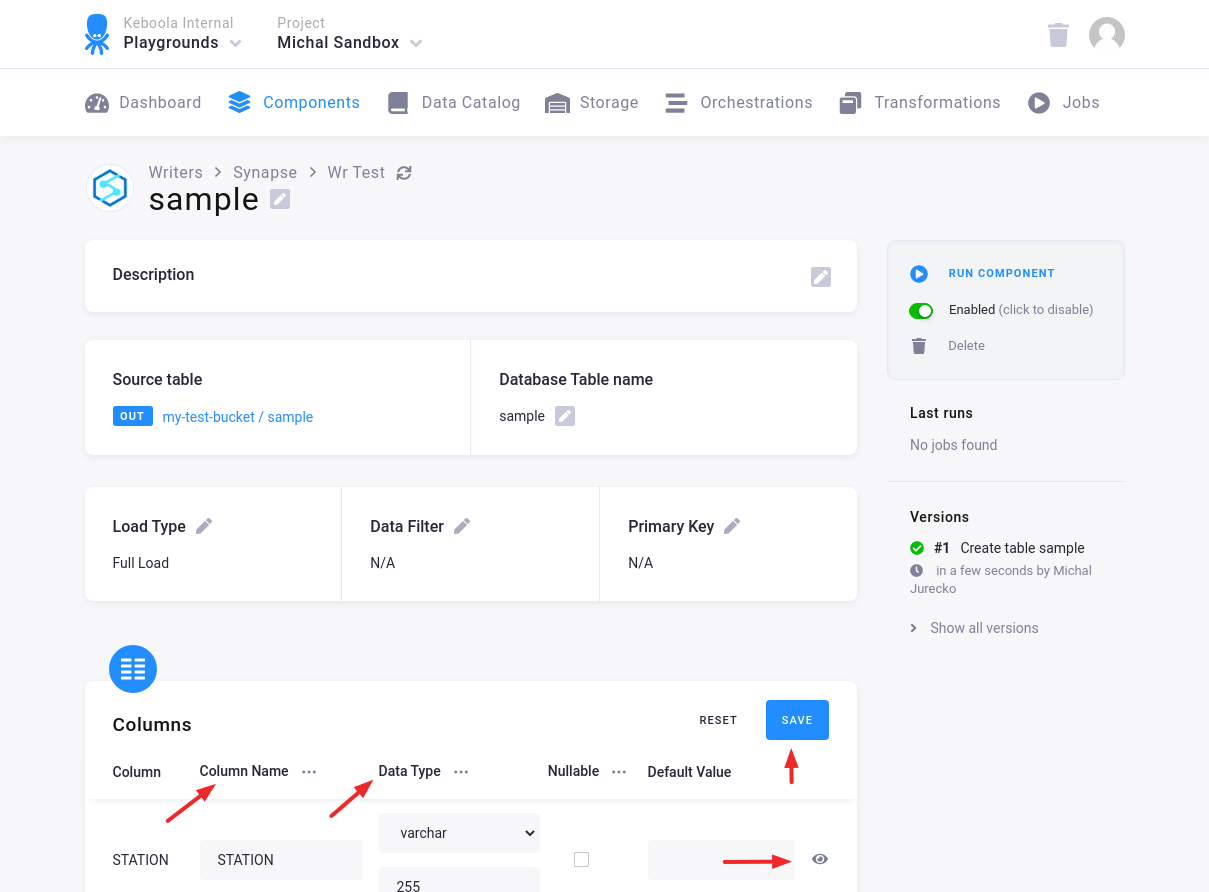The image size is (1209, 892).
Task: Go to Writers breadcrumb
Action: pos(176,173)
